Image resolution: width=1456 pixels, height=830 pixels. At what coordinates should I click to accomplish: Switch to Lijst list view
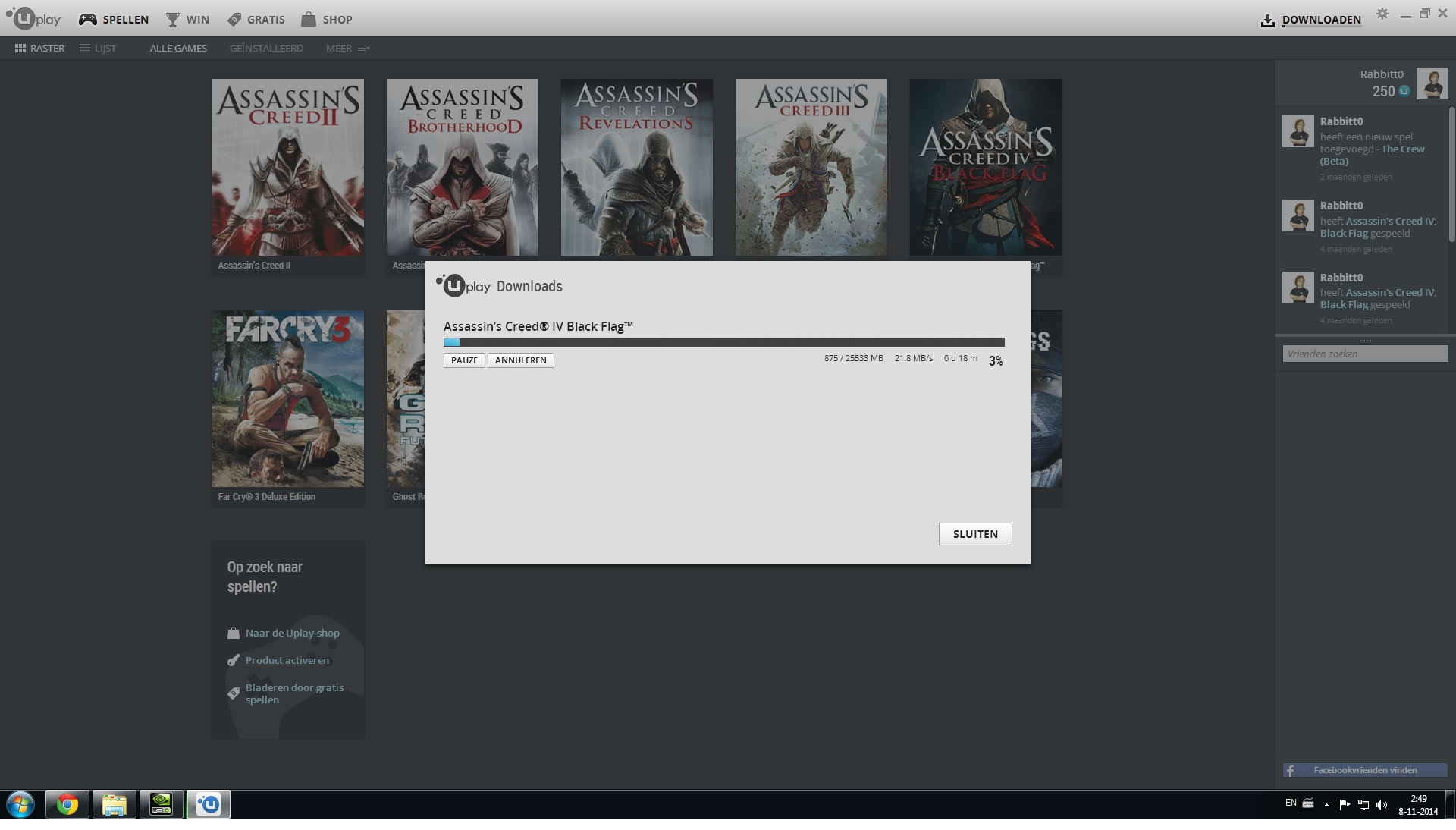(98, 48)
